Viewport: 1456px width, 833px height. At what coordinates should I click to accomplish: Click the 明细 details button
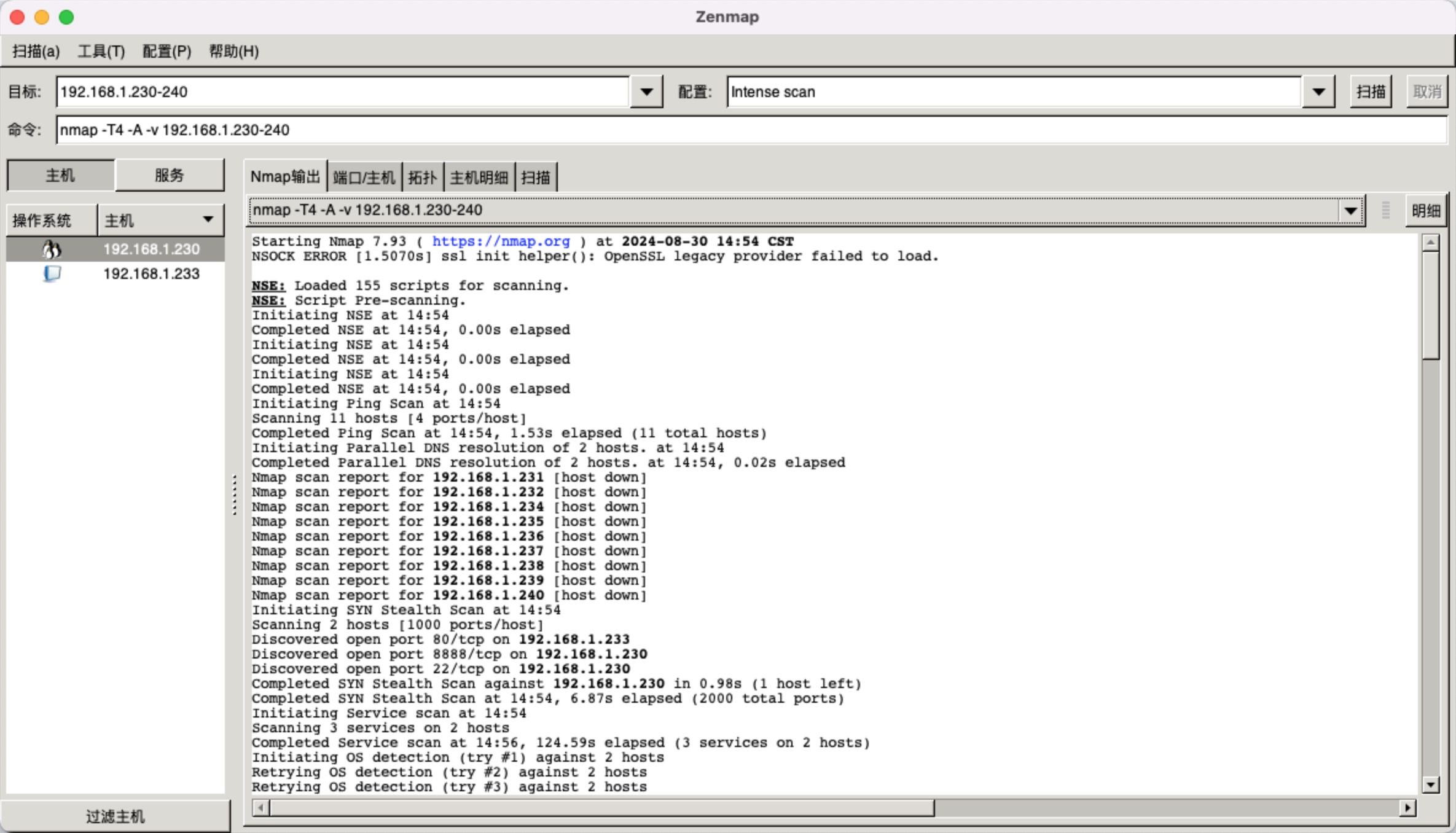tap(1426, 211)
